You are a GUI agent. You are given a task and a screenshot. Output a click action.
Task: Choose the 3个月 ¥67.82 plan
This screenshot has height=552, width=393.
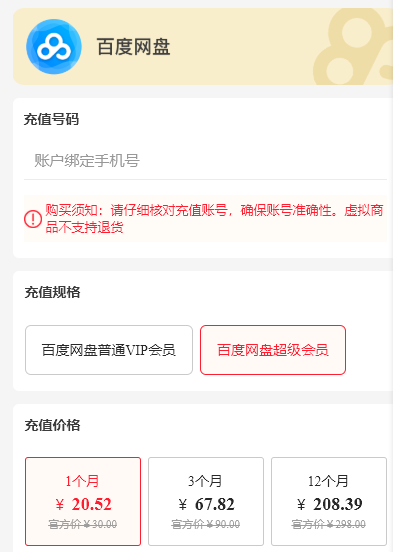[x=206, y=501]
